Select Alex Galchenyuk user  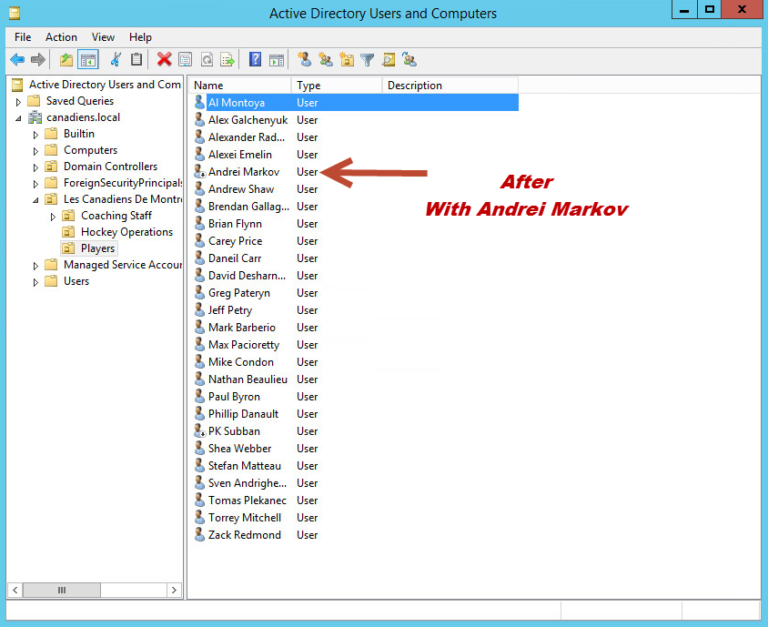pyautogui.click(x=248, y=120)
